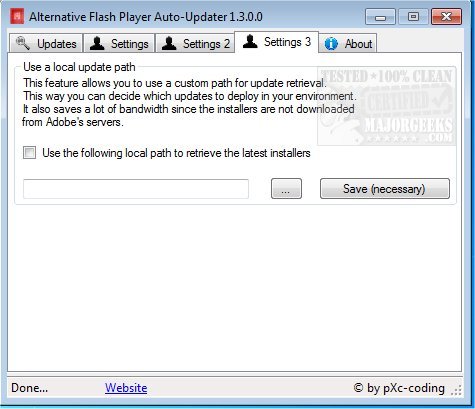475x409 pixels.
Task: Click the blue info icon on About tab
Action: click(x=331, y=44)
